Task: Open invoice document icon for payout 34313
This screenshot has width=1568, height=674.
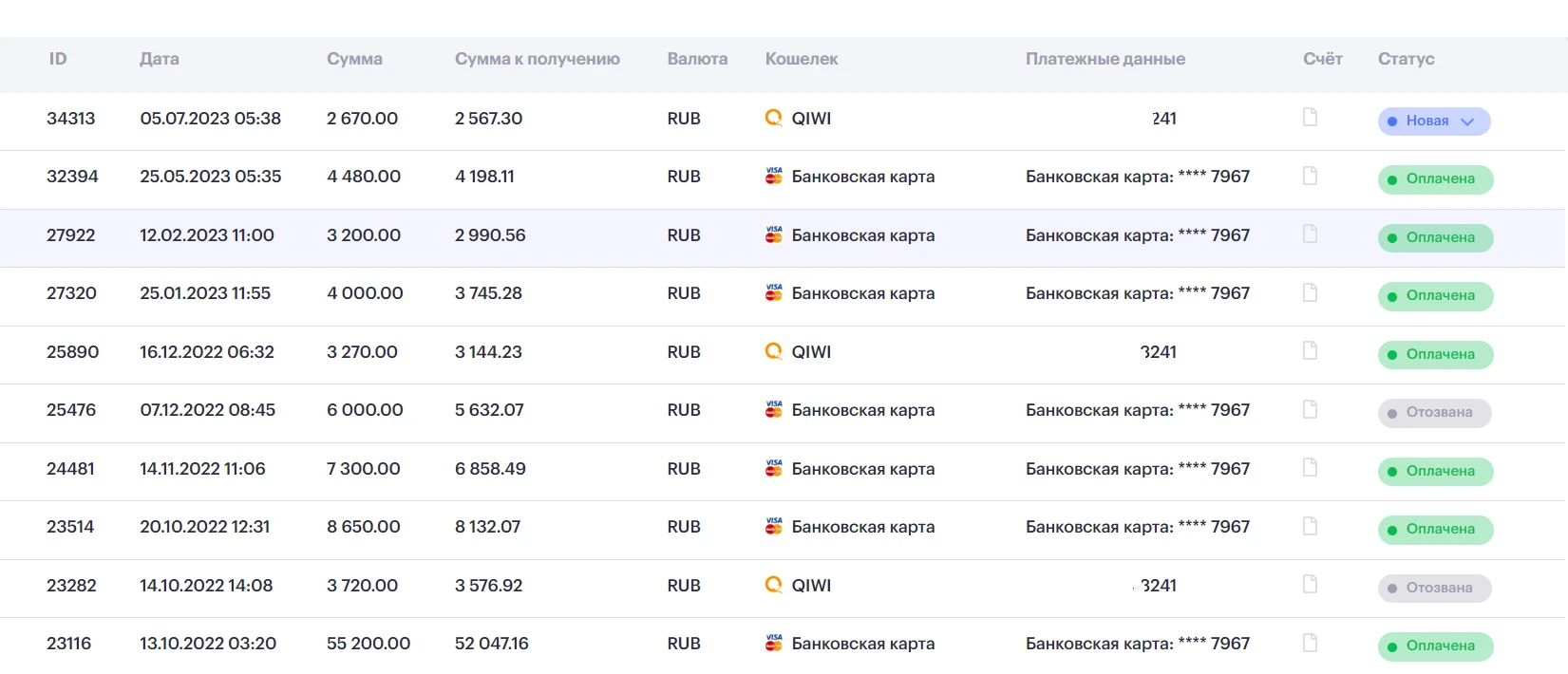Action: coord(1310,117)
